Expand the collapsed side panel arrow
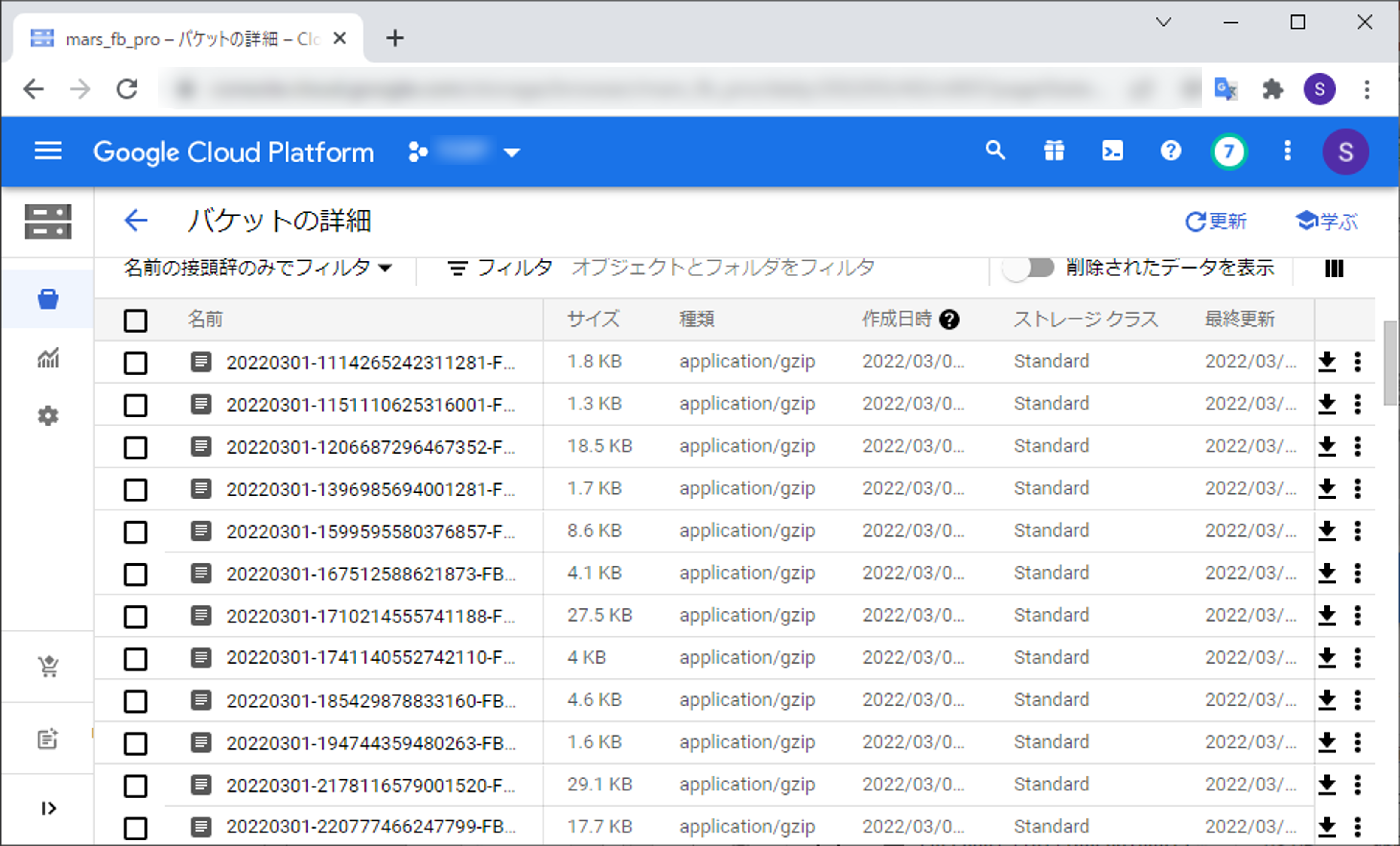 click(x=48, y=808)
